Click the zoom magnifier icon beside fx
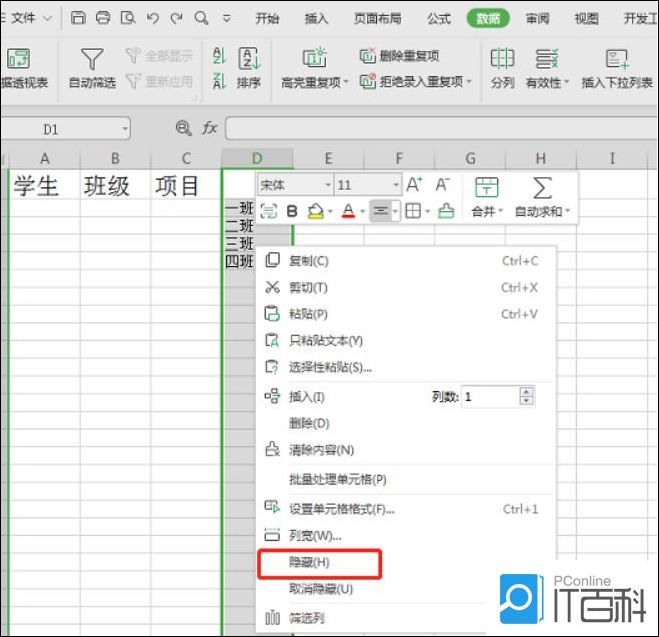659x637 pixels. coord(184,128)
